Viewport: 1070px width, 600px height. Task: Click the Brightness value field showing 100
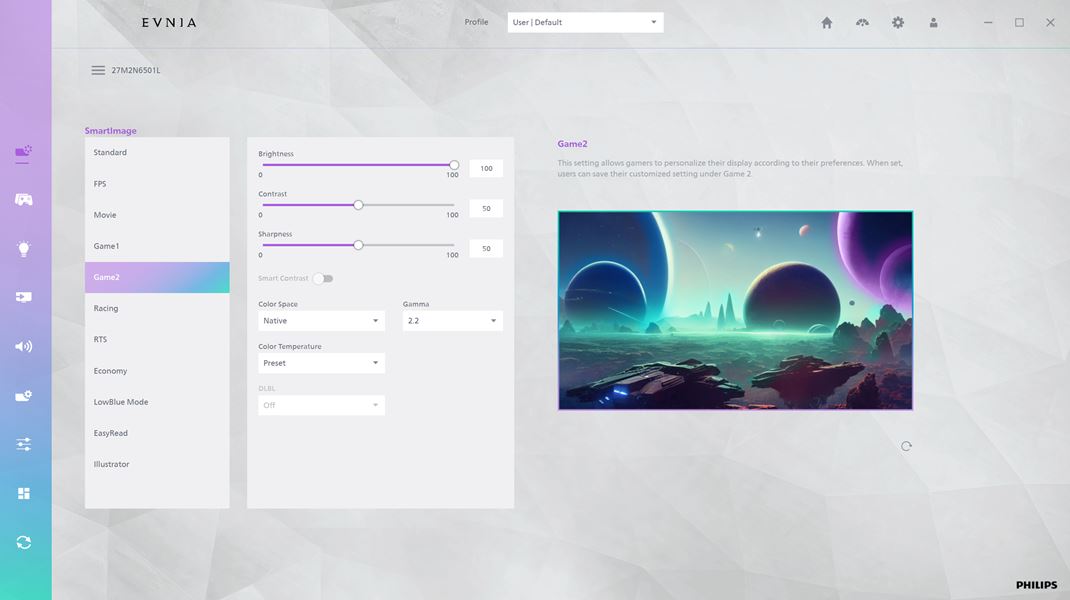coord(486,169)
